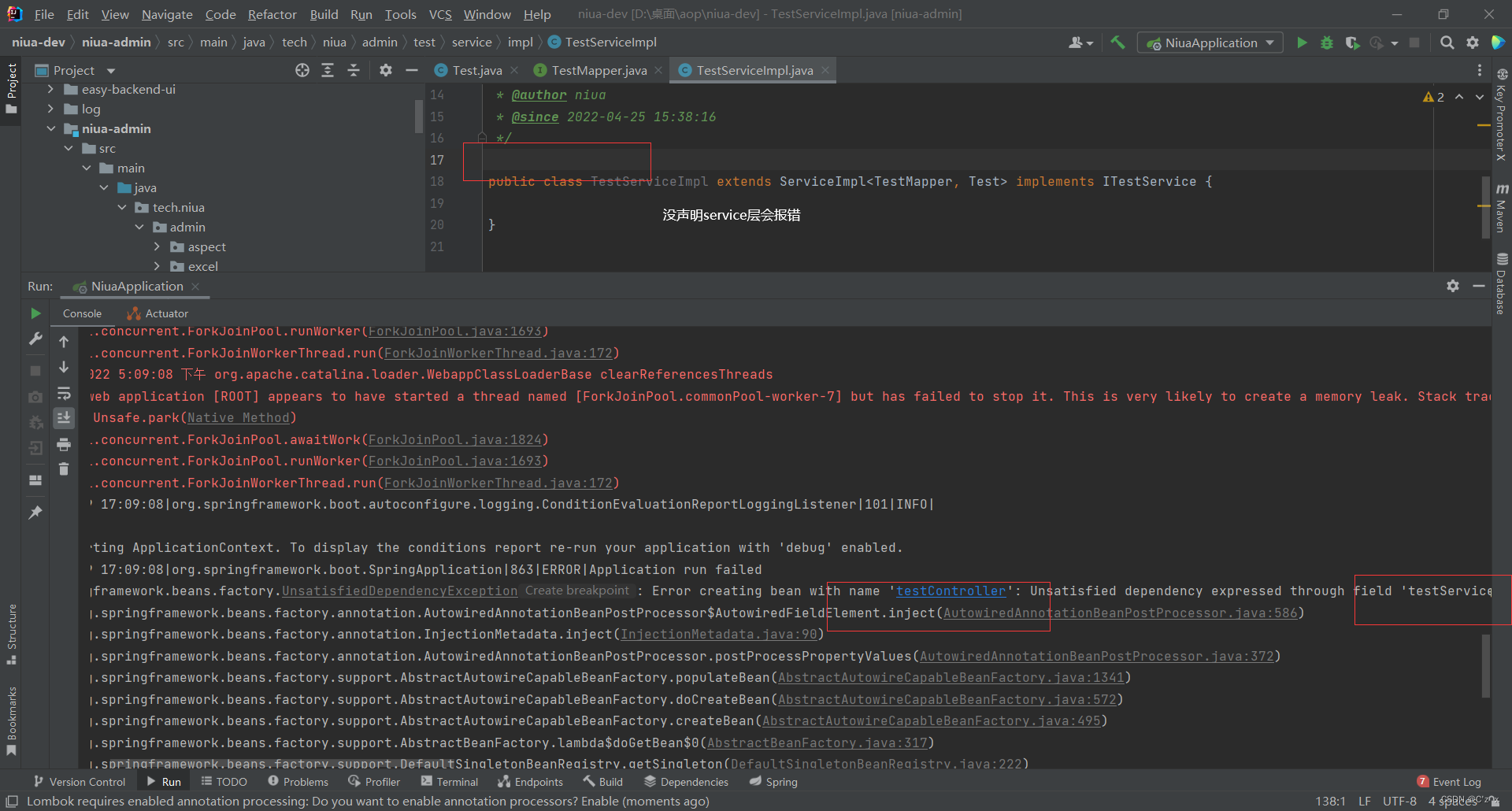Viewport: 1512px width, 811px height.
Task: Open Endpoints tool window
Action: tap(530, 782)
